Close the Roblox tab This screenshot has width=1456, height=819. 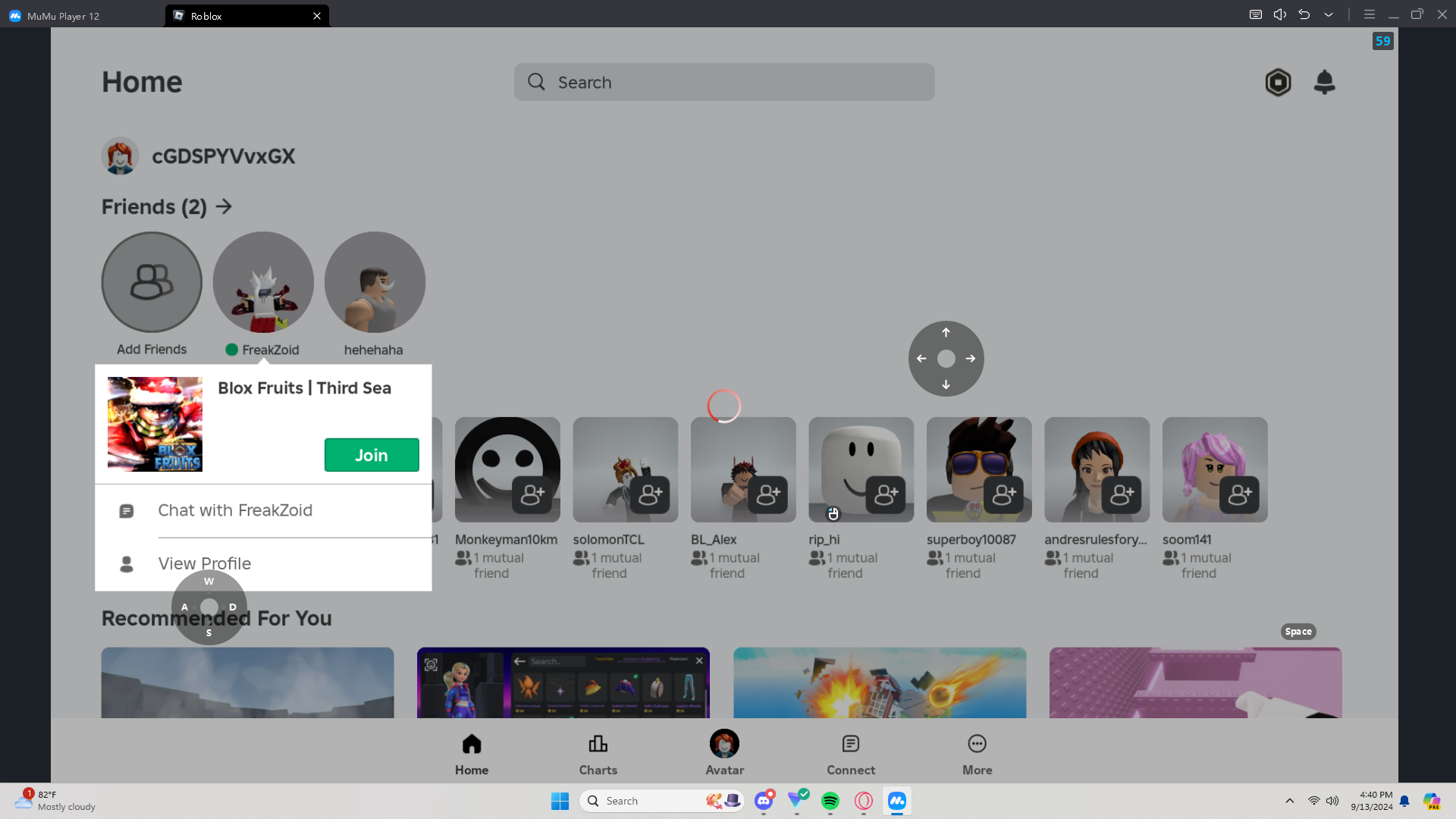[317, 15]
